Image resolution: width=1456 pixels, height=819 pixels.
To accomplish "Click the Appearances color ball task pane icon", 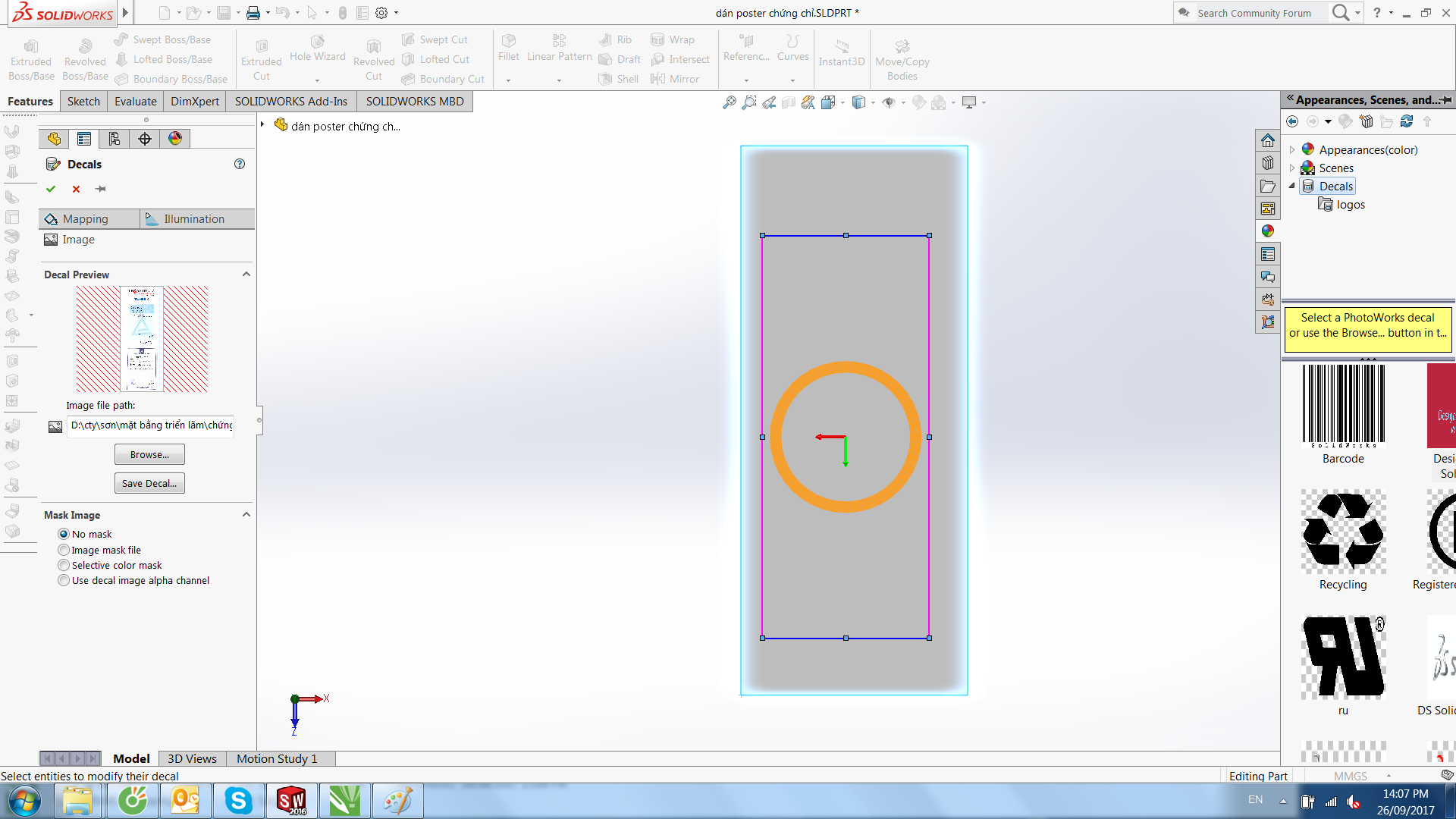I will point(1268,231).
